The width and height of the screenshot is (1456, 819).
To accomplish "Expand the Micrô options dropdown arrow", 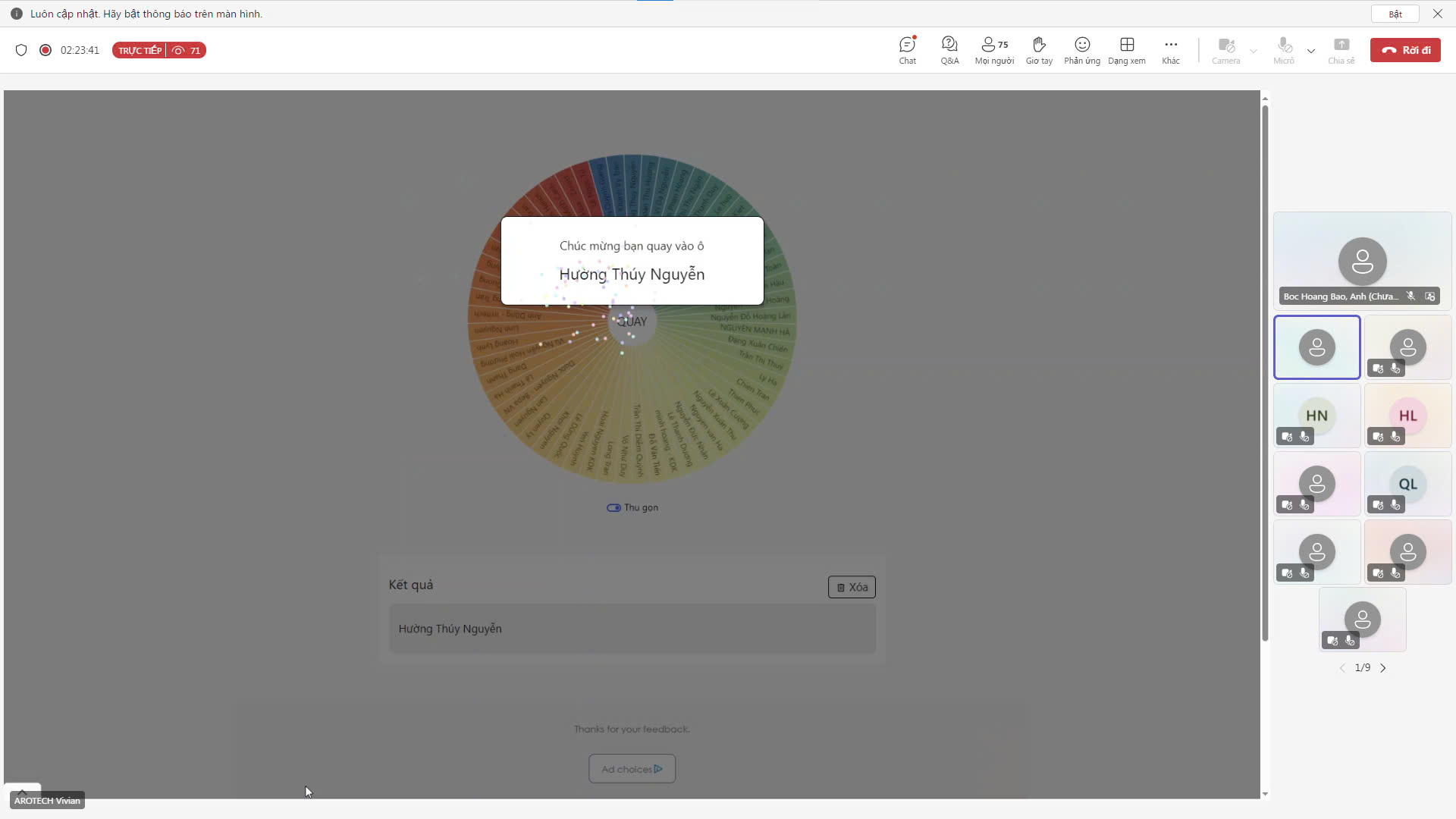I will [x=1311, y=51].
